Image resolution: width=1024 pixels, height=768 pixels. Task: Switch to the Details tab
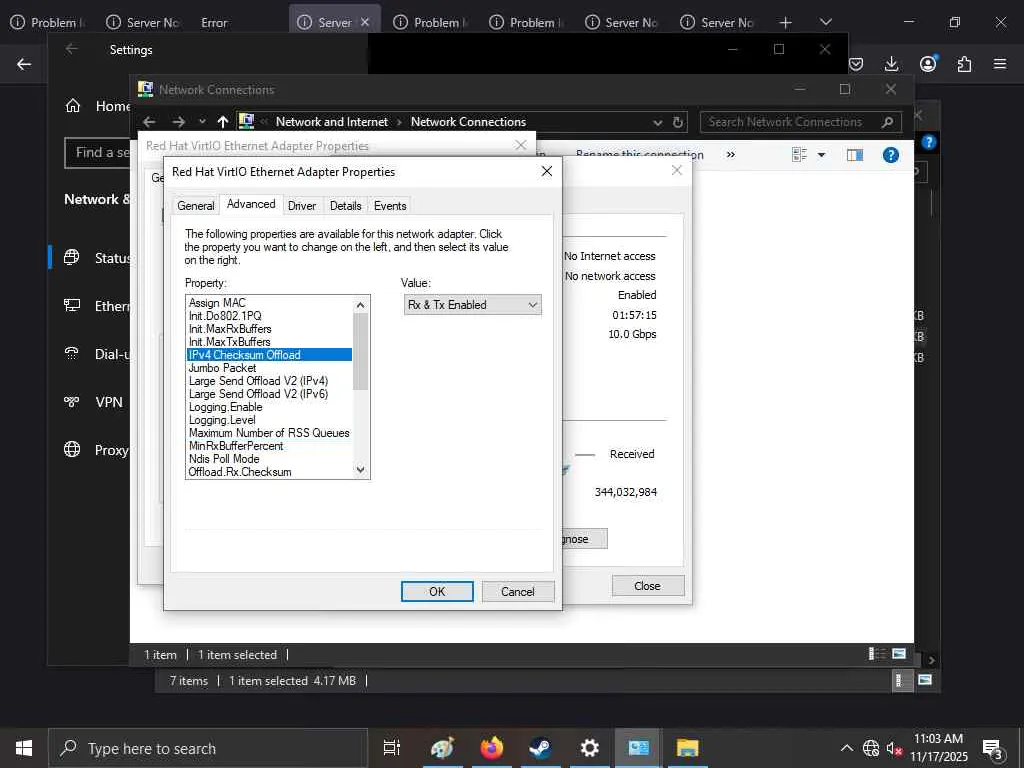(x=345, y=206)
